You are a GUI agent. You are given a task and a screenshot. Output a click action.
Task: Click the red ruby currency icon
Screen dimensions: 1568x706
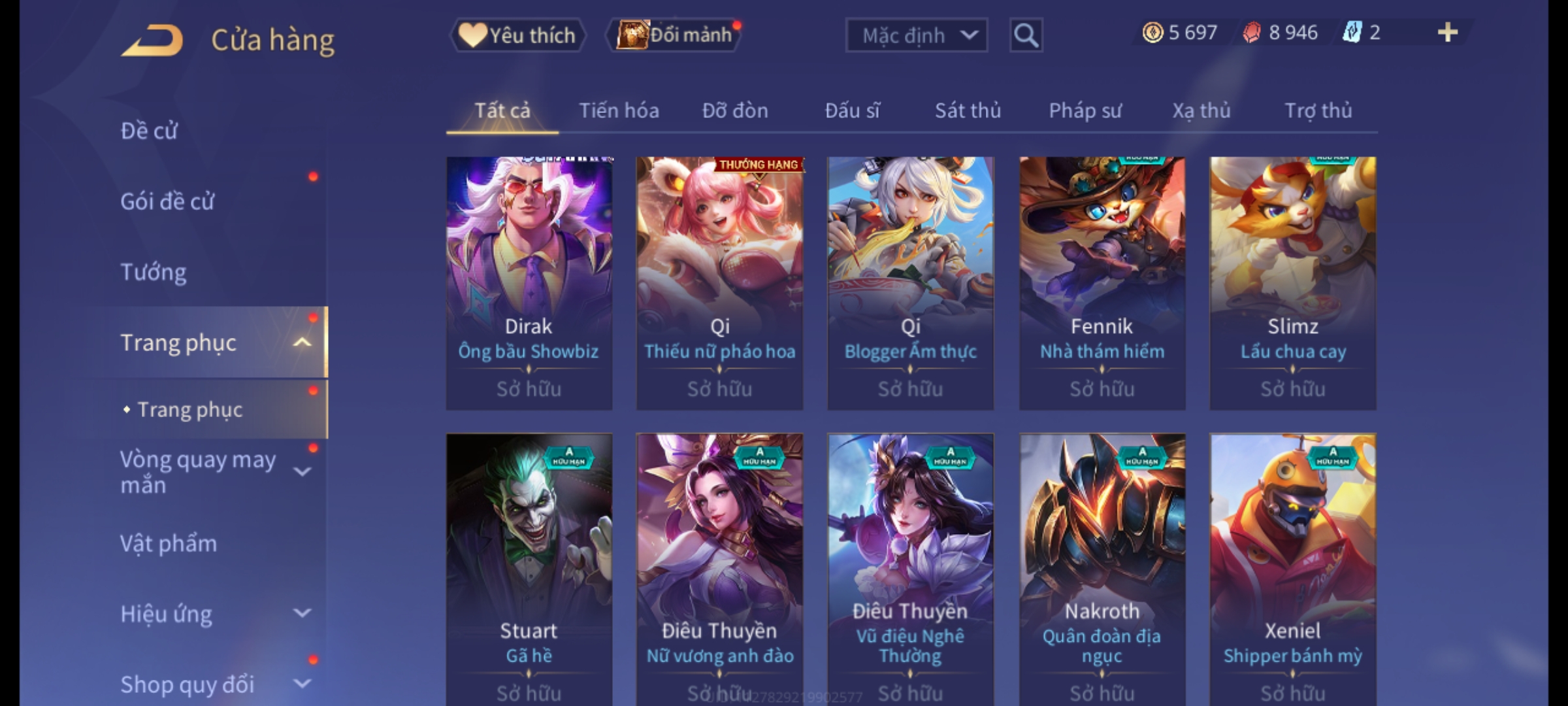click(x=1251, y=33)
